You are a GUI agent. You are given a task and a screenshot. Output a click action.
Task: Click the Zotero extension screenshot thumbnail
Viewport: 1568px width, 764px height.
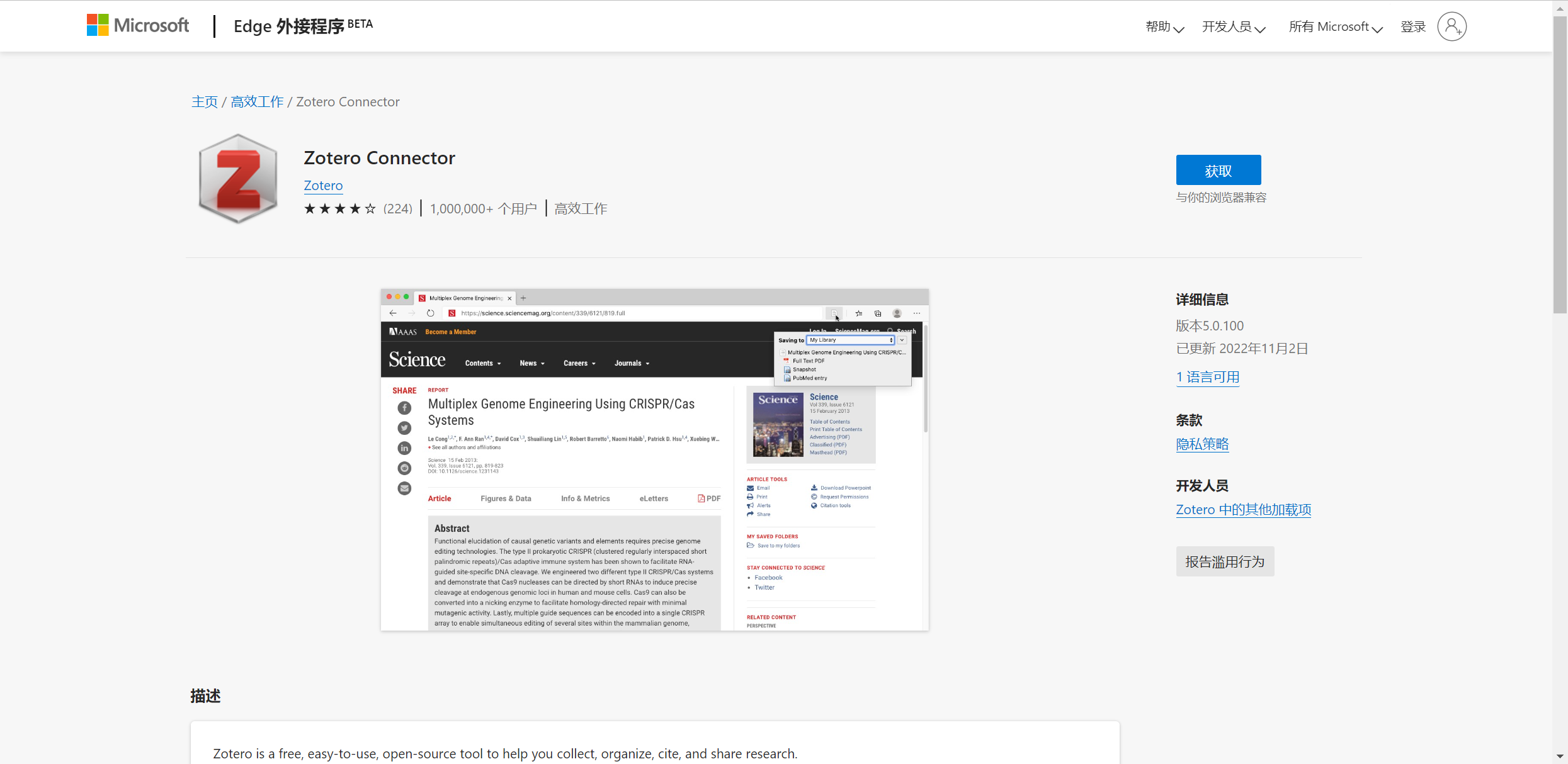pyautogui.click(x=654, y=460)
